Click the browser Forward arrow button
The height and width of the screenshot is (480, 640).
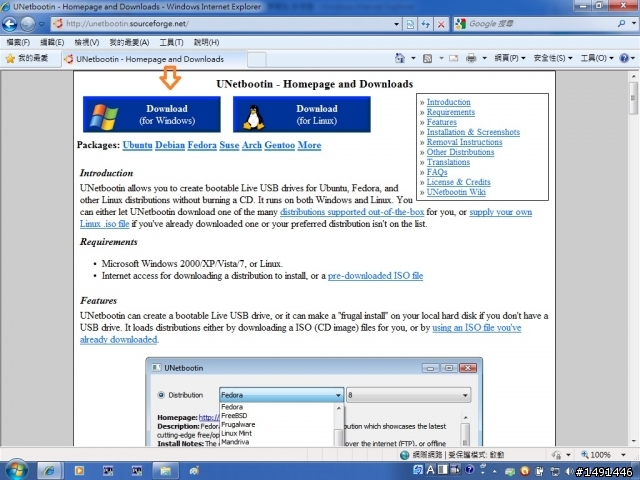pos(27,24)
